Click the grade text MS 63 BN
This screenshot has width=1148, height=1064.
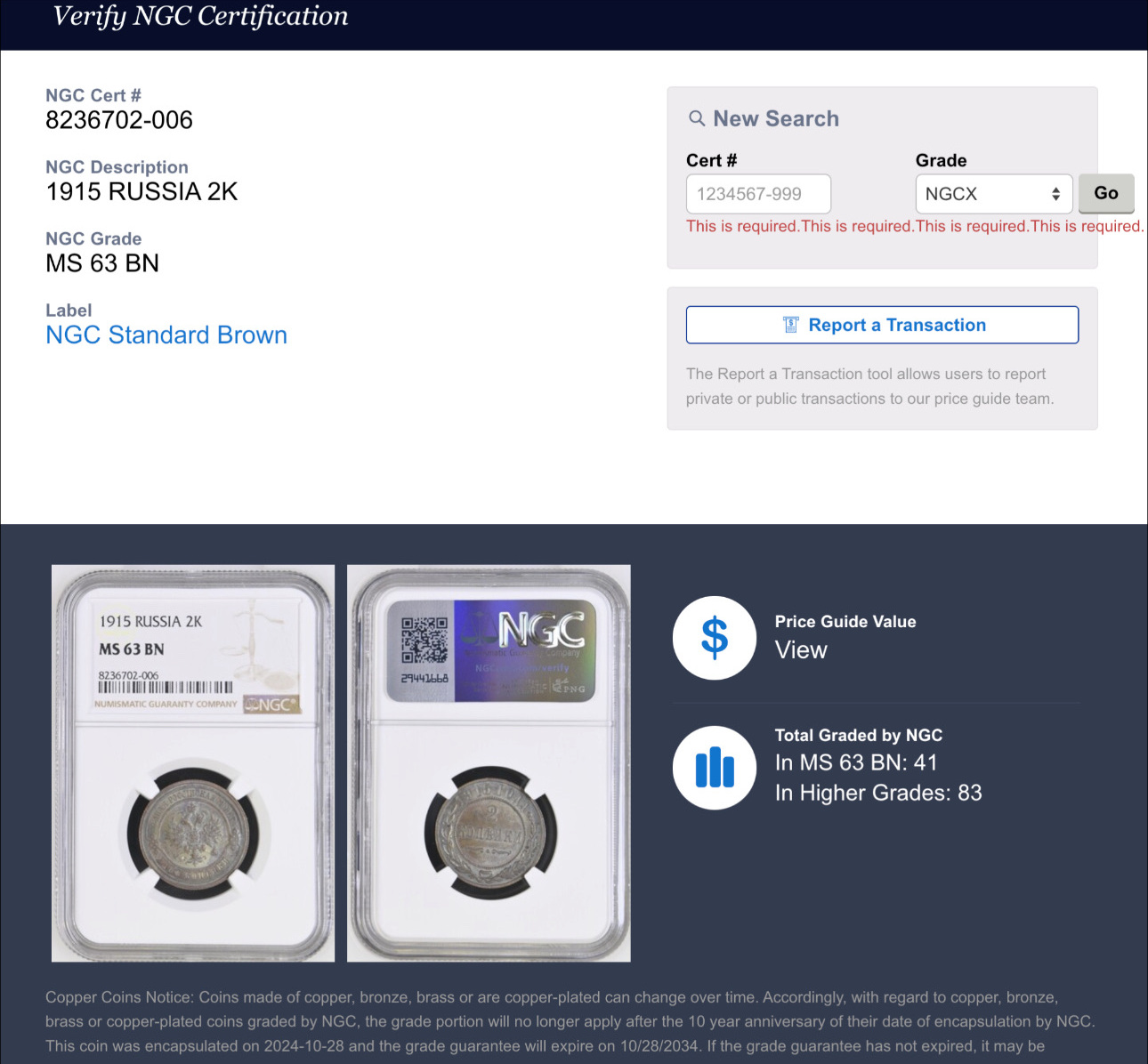[x=102, y=263]
